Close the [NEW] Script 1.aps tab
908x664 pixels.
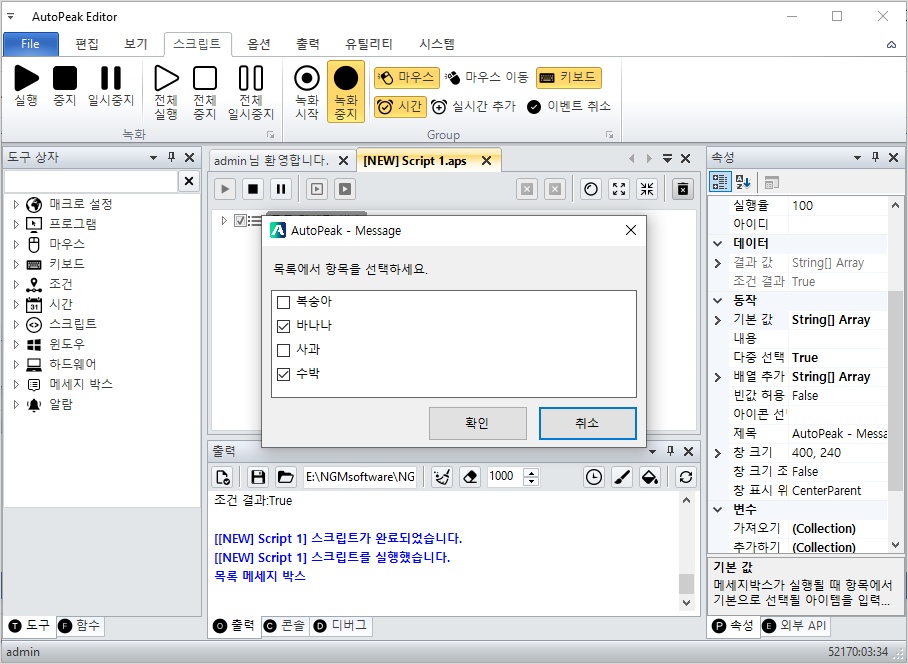coord(486,160)
